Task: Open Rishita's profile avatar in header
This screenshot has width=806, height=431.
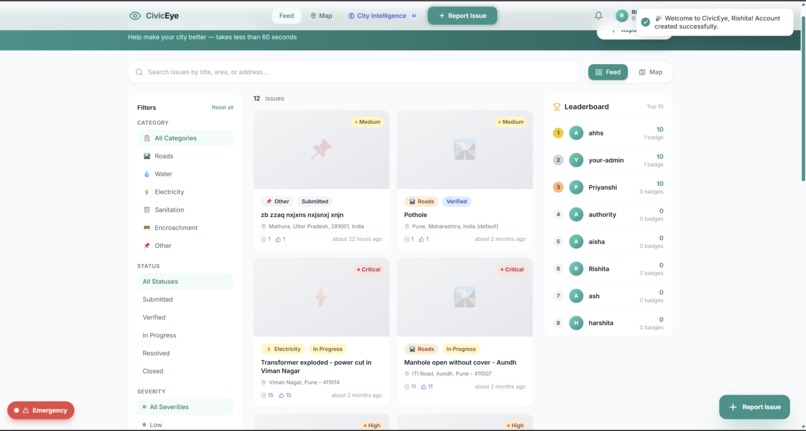Action: (x=621, y=16)
